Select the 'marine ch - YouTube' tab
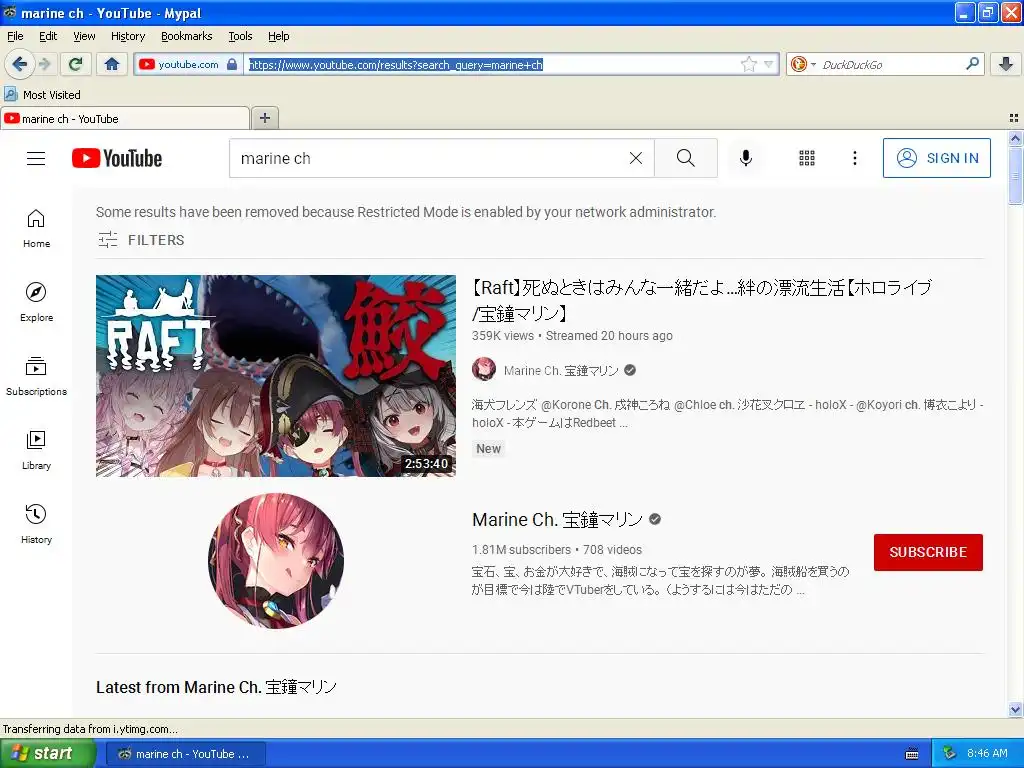Viewport: 1024px width, 768px height. click(x=125, y=119)
